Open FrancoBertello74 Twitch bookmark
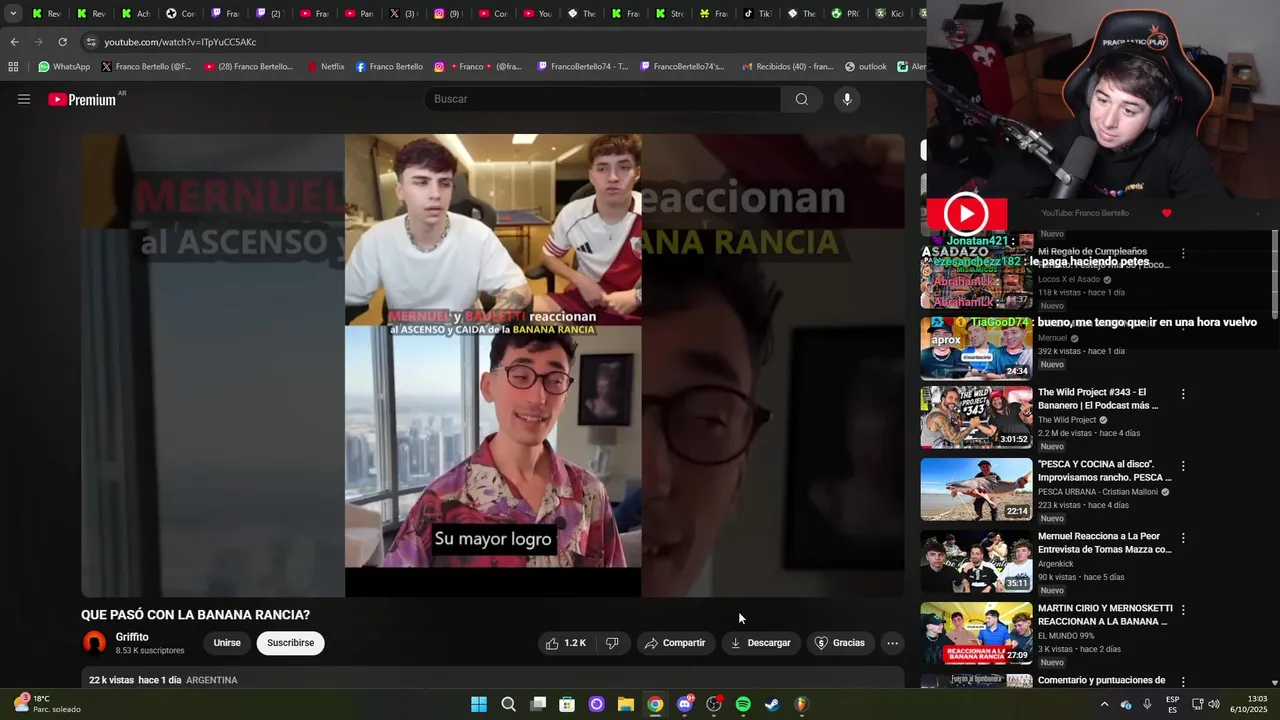This screenshot has height=720, width=1280. (582, 67)
